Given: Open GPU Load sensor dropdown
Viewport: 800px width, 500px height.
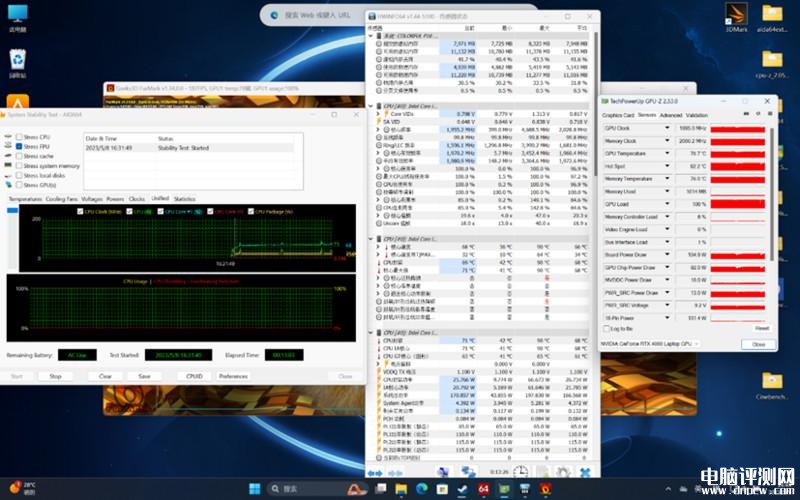Looking at the screenshot, I should coord(667,204).
